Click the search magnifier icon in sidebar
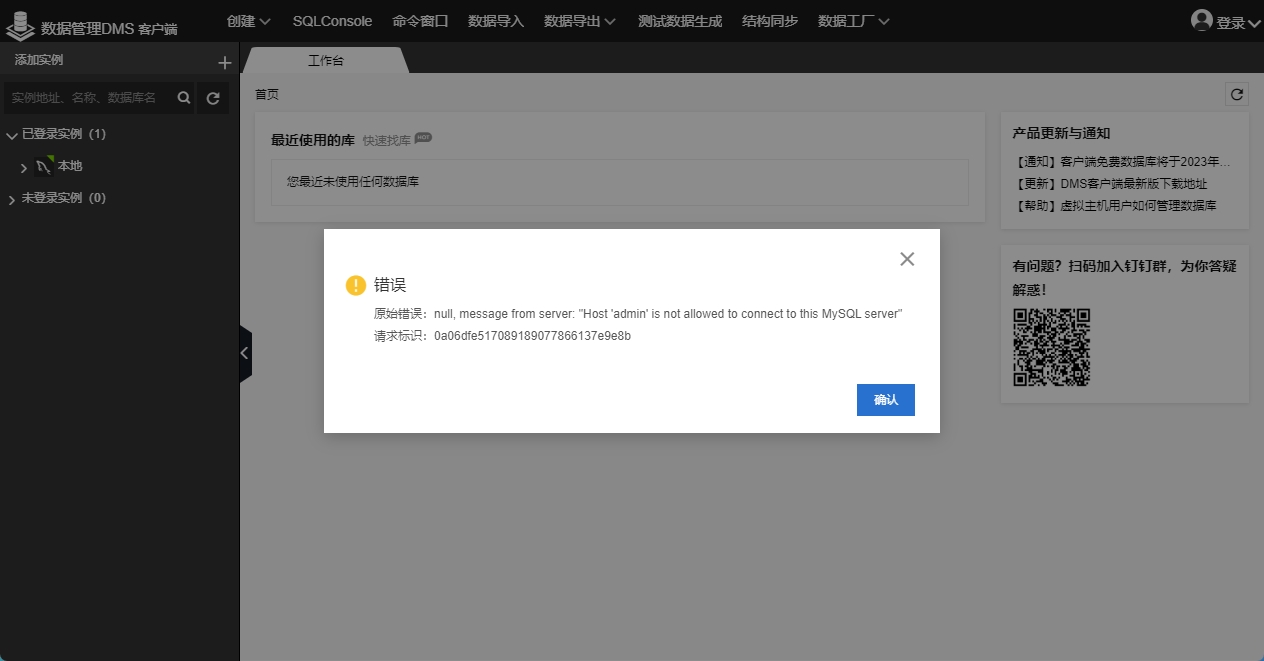Image resolution: width=1264 pixels, height=661 pixels. pos(184,98)
